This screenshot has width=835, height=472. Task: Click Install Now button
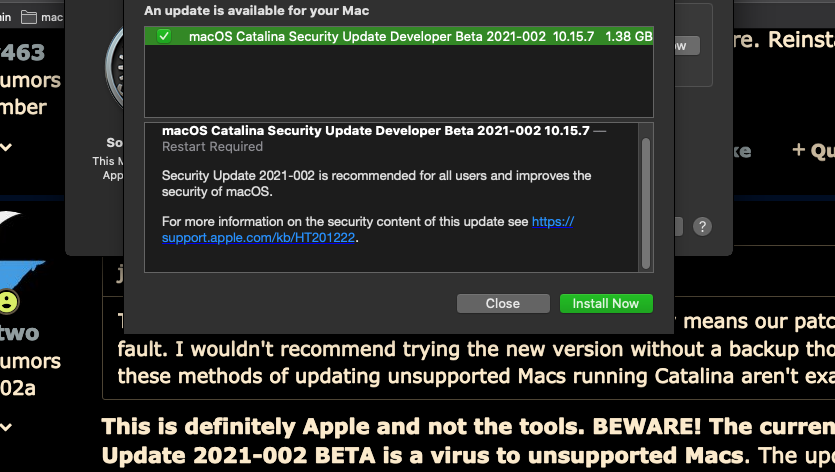click(x=606, y=304)
